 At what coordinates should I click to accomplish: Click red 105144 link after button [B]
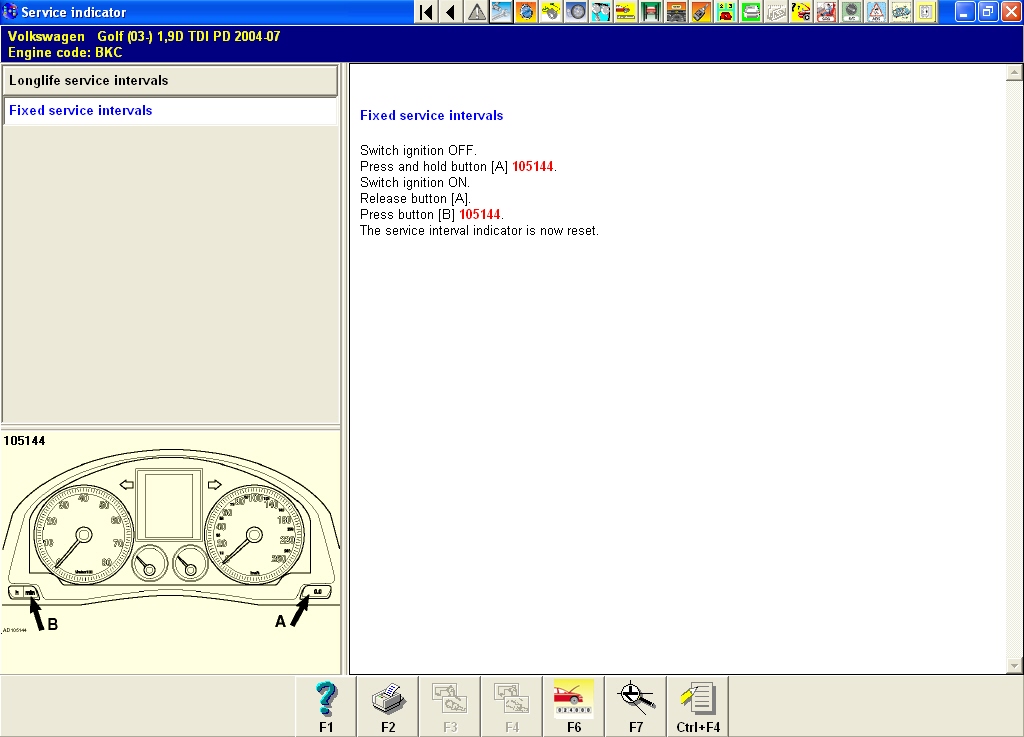(x=479, y=215)
